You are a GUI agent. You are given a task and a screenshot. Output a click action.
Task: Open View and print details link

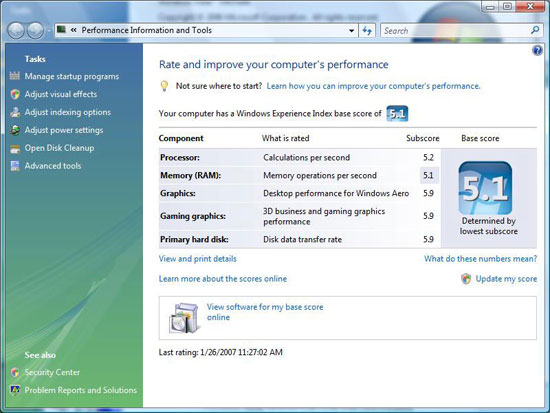click(x=197, y=259)
